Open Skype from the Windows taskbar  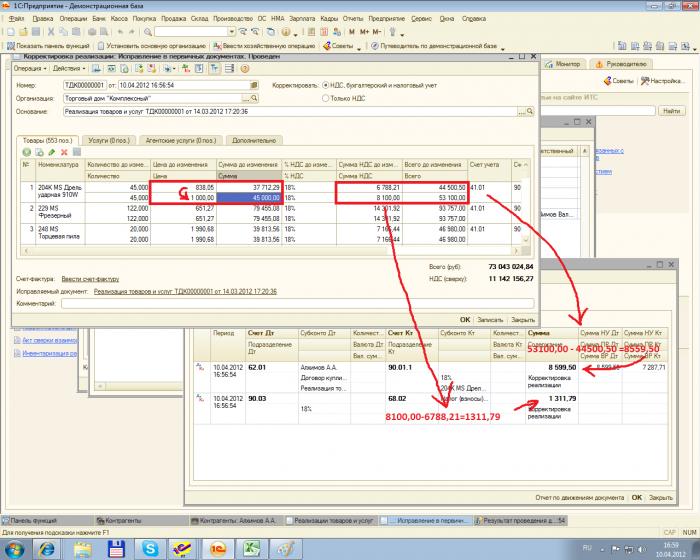tap(150, 548)
